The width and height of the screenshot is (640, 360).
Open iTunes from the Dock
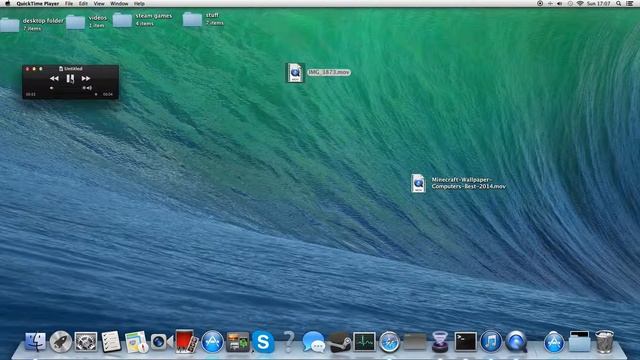click(491, 342)
